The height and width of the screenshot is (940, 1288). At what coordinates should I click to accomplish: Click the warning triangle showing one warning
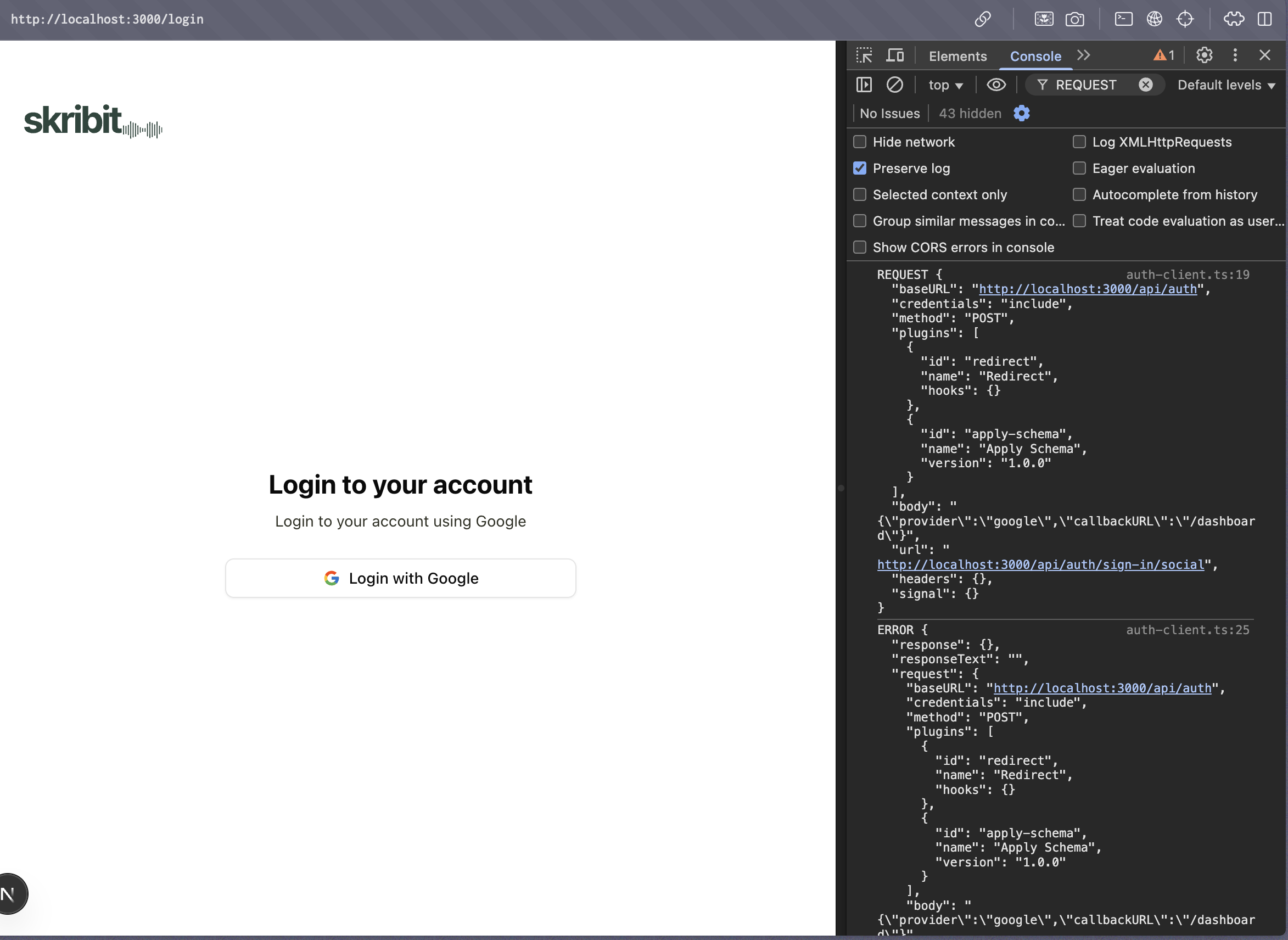pos(1162,55)
